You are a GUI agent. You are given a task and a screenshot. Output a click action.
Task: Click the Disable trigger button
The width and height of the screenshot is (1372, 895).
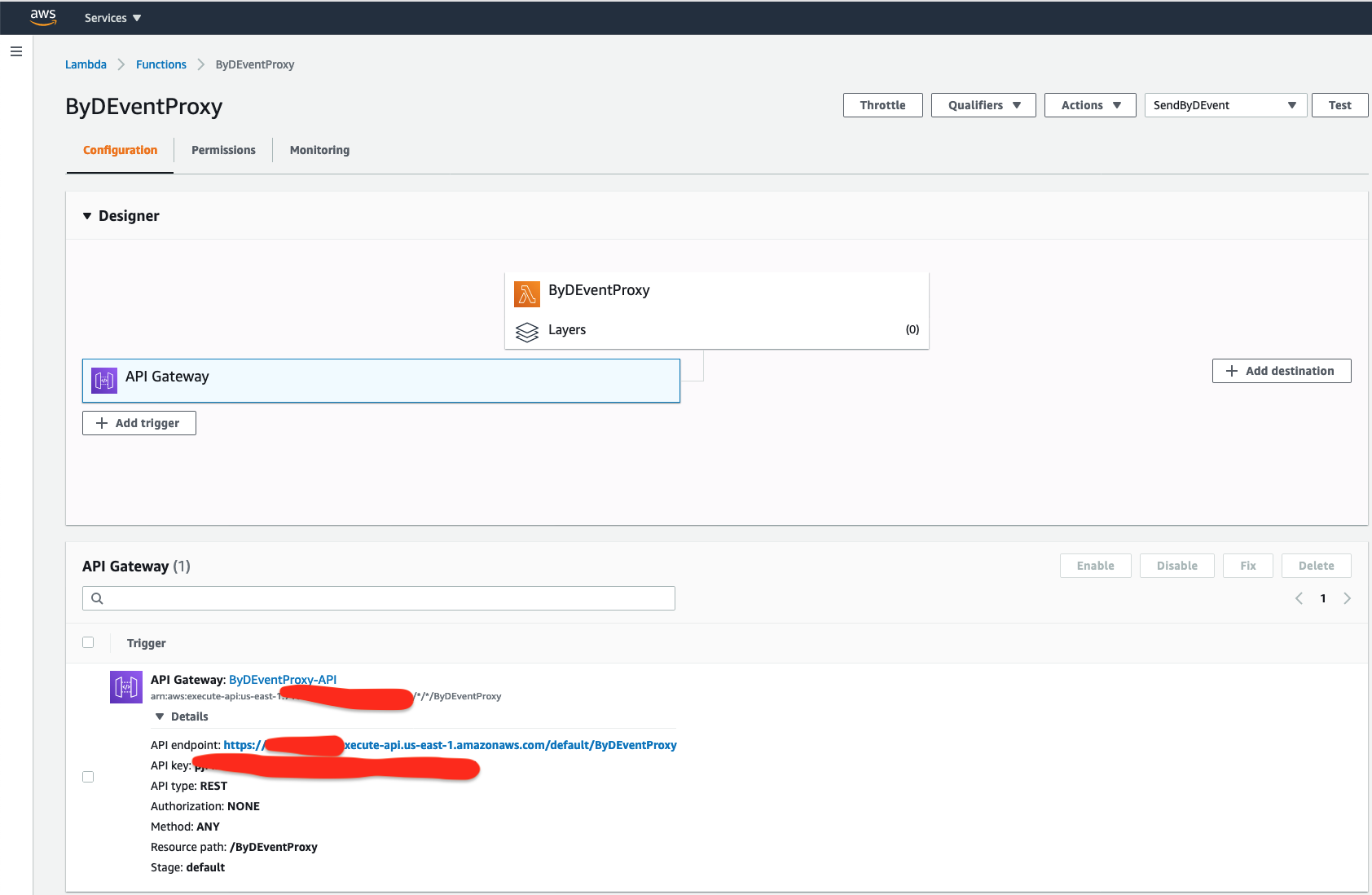1176,566
